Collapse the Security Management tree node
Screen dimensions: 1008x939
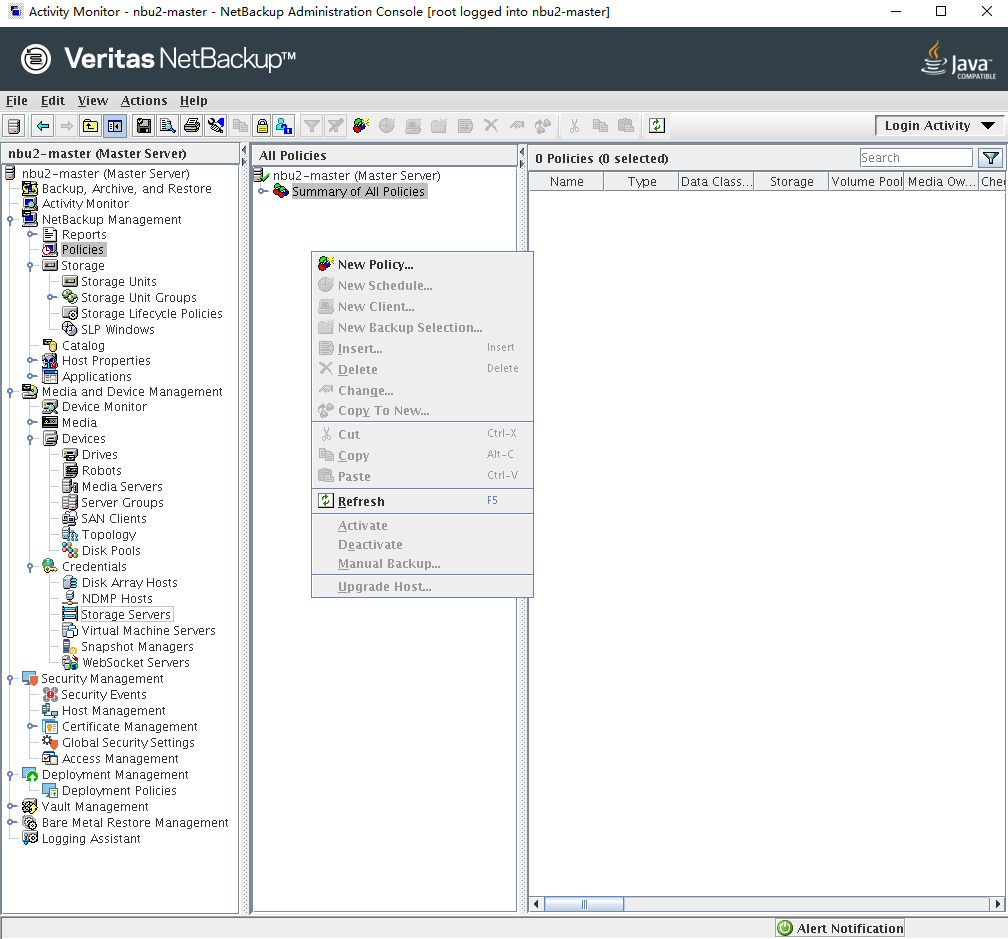click(11, 679)
